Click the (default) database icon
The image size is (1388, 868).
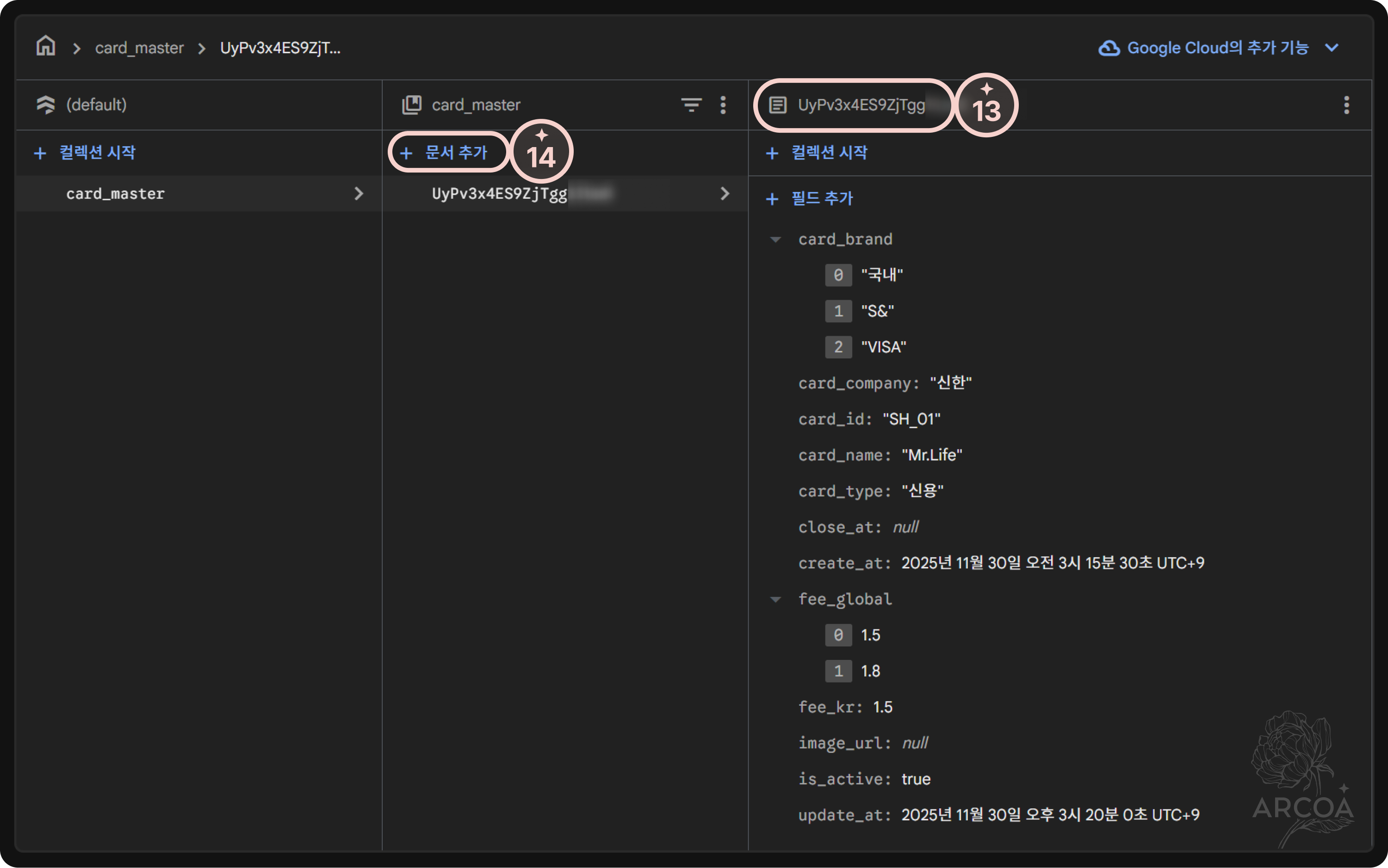[46, 105]
